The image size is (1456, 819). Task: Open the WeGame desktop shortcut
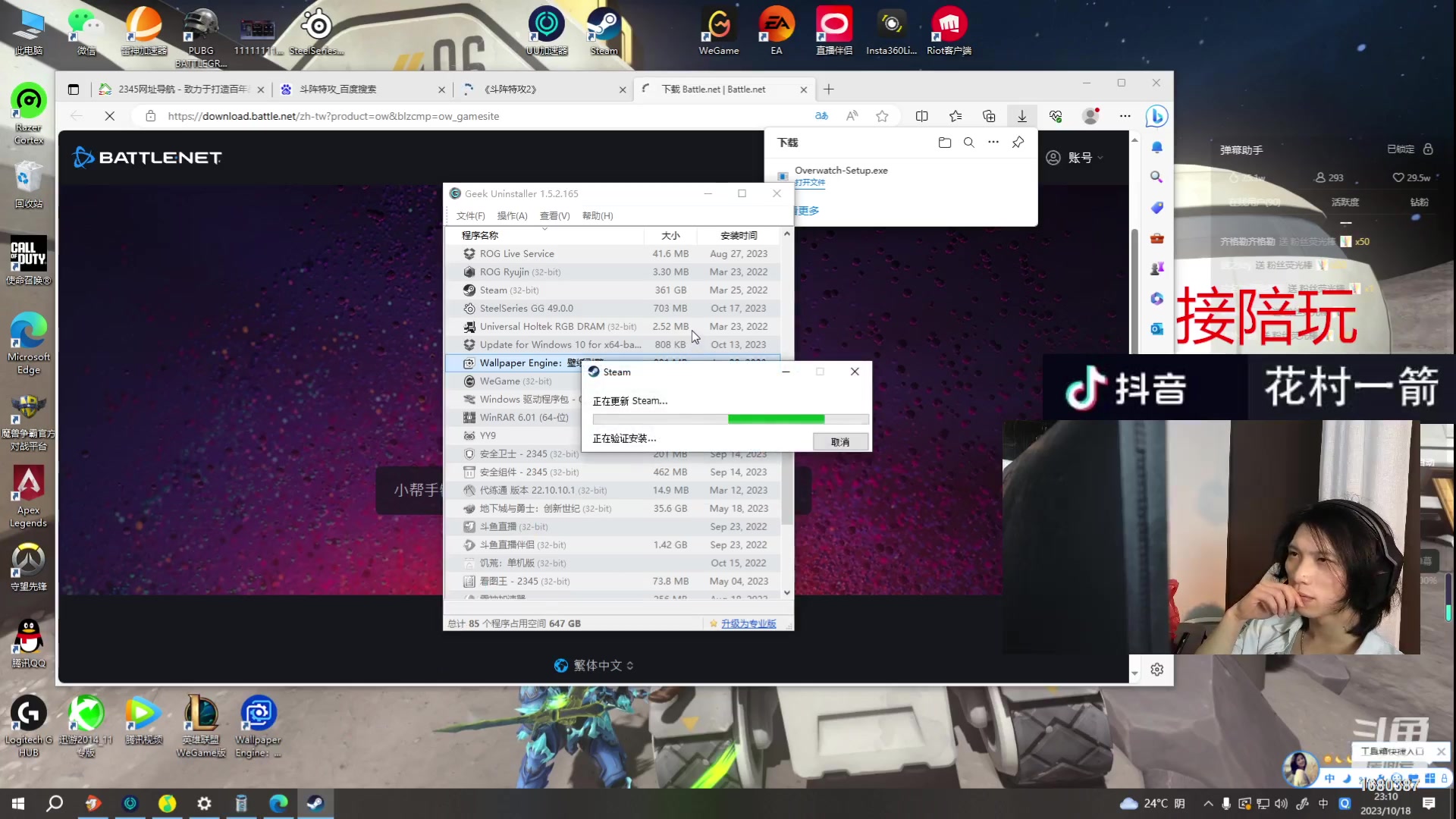click(x=718, y=31)
